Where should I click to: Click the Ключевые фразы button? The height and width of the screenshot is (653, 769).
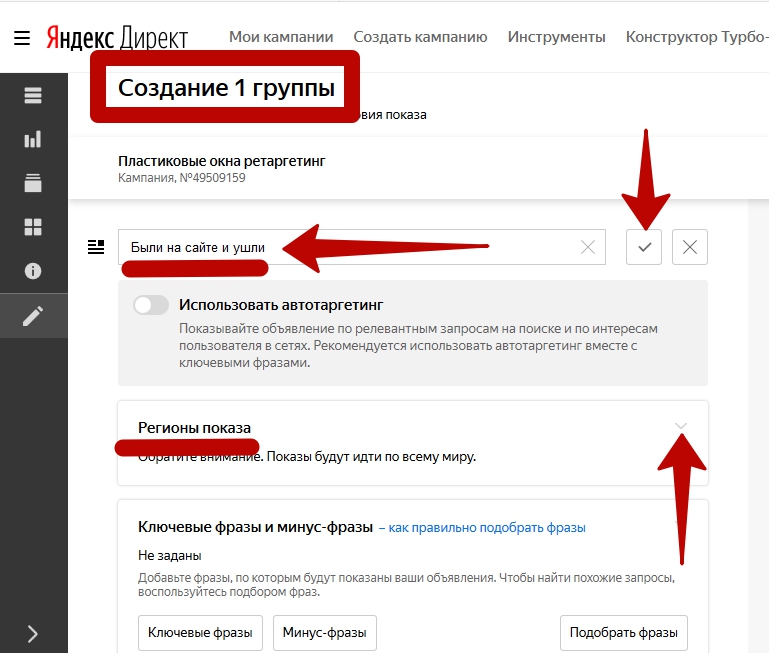[200, 632]
